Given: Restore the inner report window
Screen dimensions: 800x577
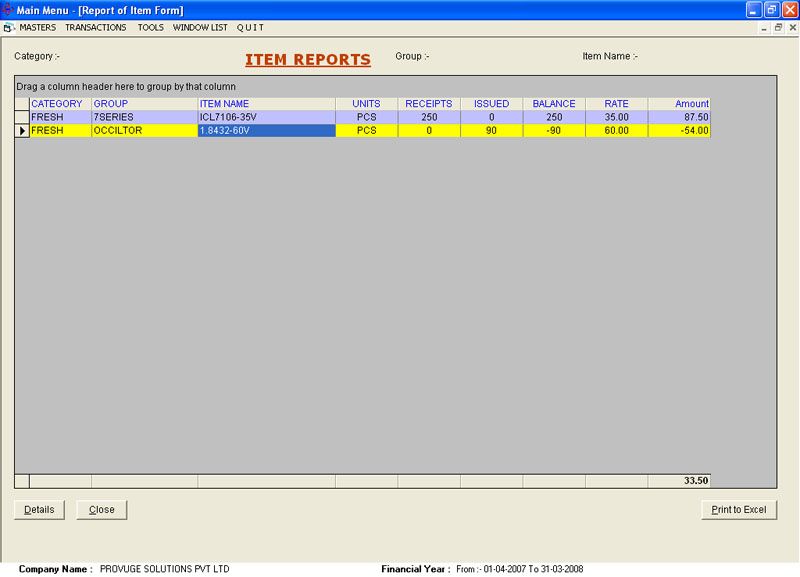Looking at the screenshot, I should pyautogui.click(x=778, y=28).
